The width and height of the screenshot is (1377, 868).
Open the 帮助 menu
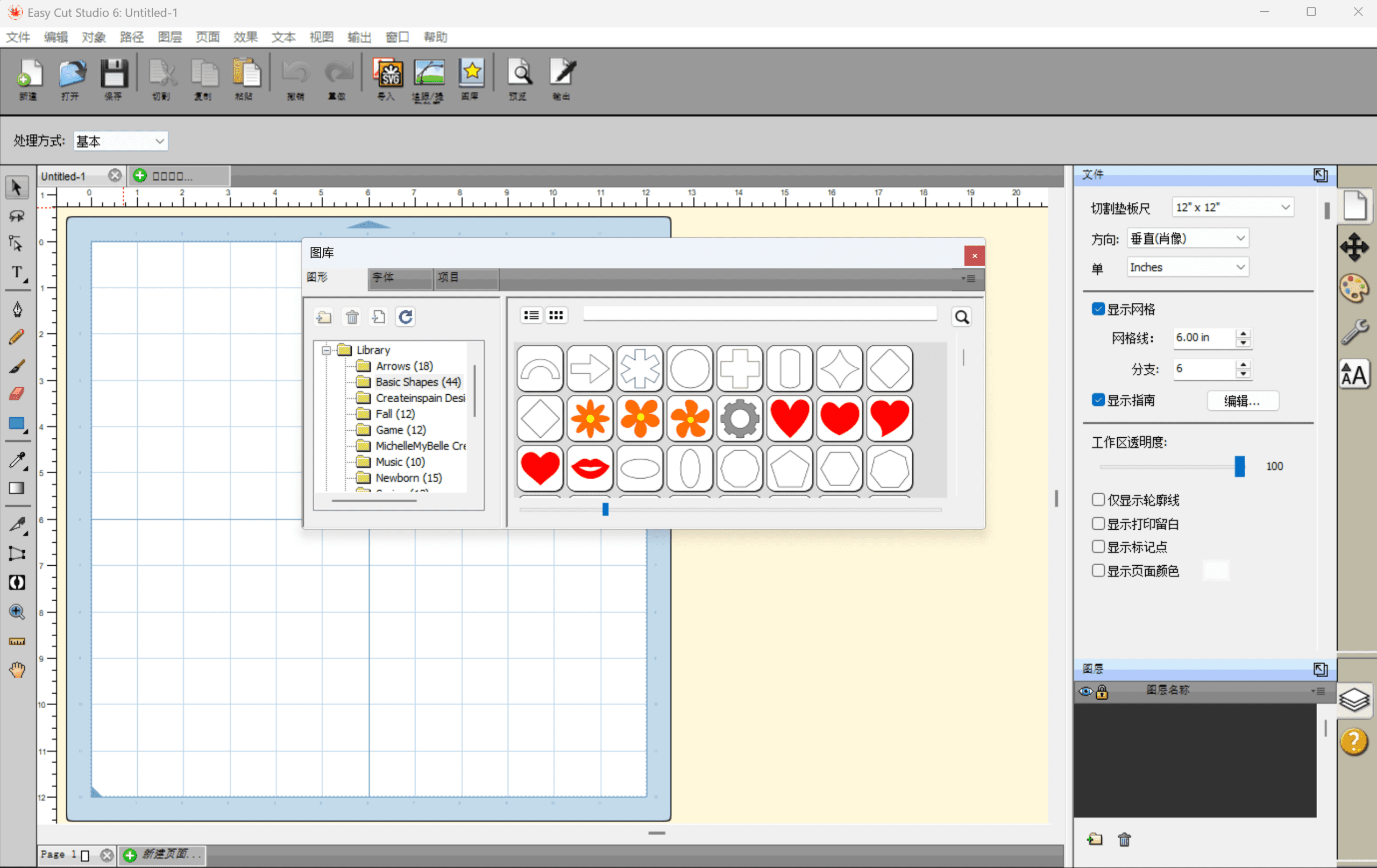click(x=435, y=37)
